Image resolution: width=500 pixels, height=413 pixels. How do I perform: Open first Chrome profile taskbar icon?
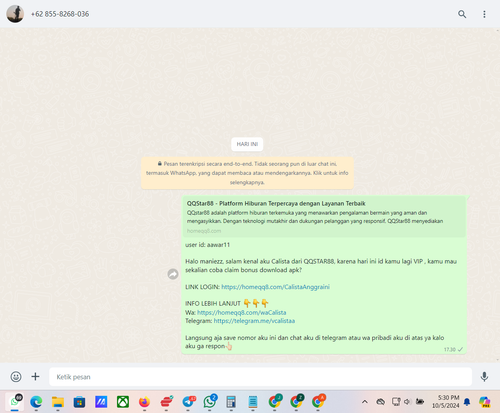click(275, 401)
